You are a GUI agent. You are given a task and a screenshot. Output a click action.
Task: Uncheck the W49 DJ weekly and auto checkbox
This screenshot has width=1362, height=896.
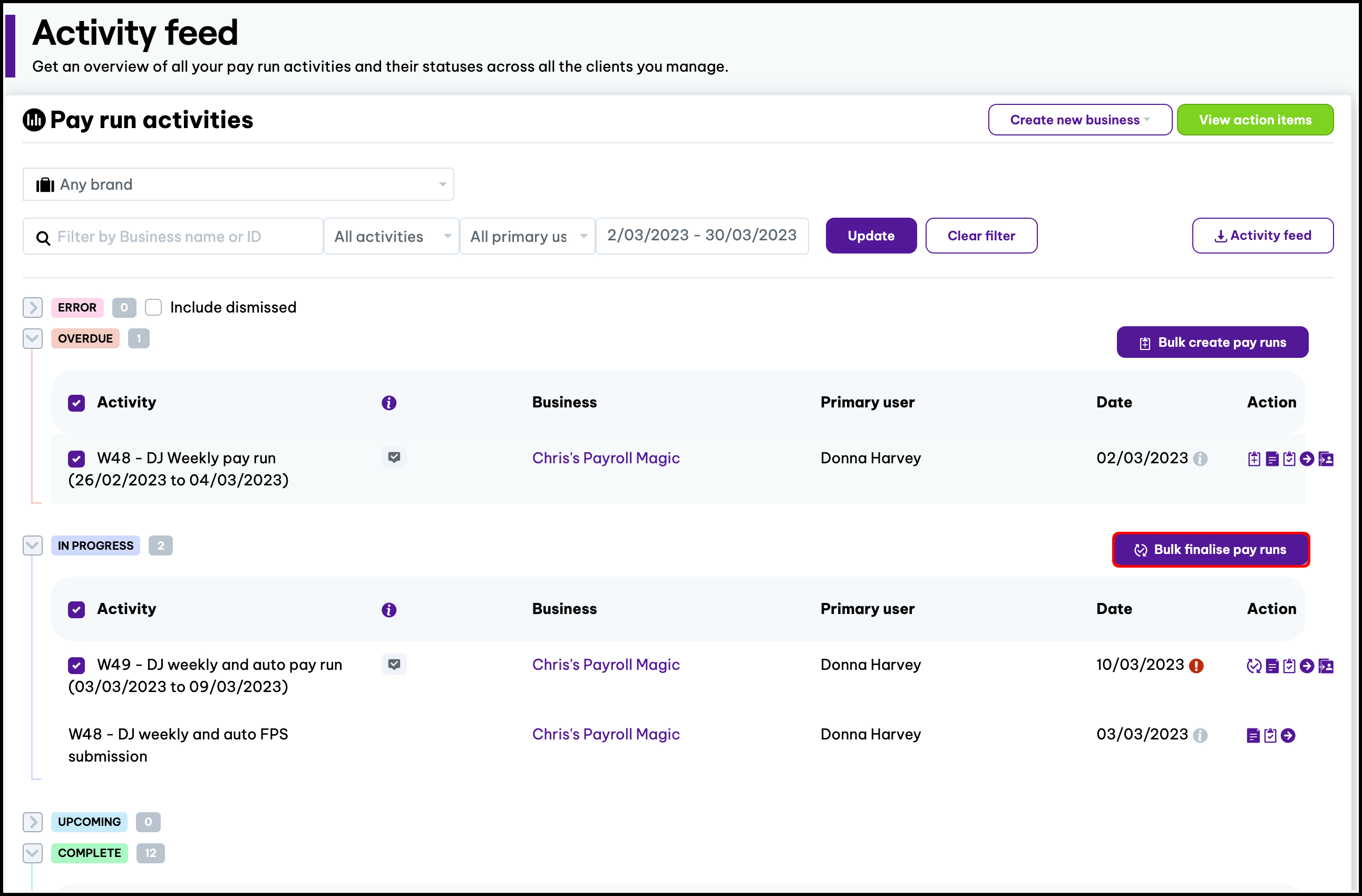(x=76, y=666)
